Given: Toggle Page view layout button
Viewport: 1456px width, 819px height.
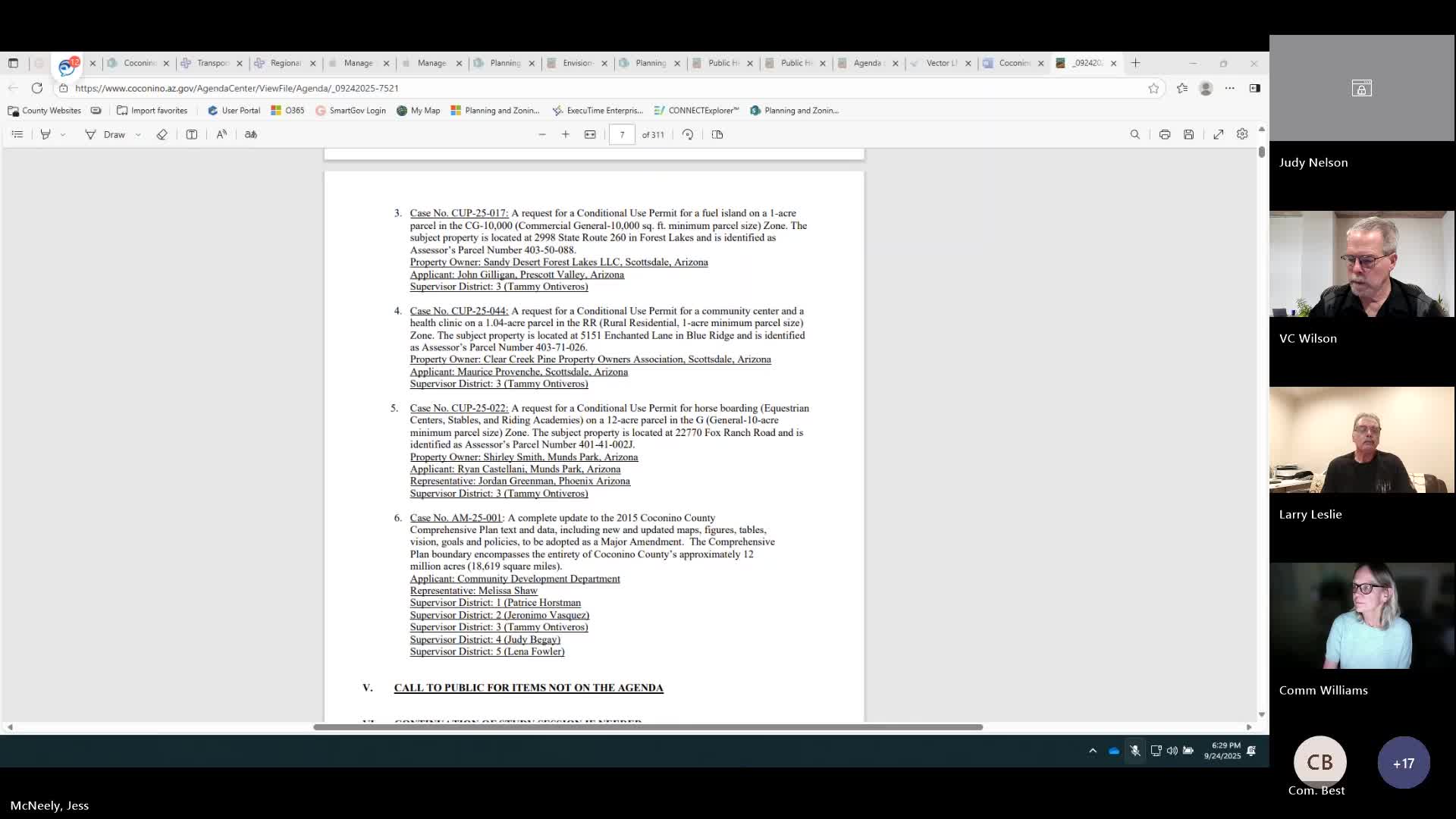Looking at the screenshot, I should point(717,134).
